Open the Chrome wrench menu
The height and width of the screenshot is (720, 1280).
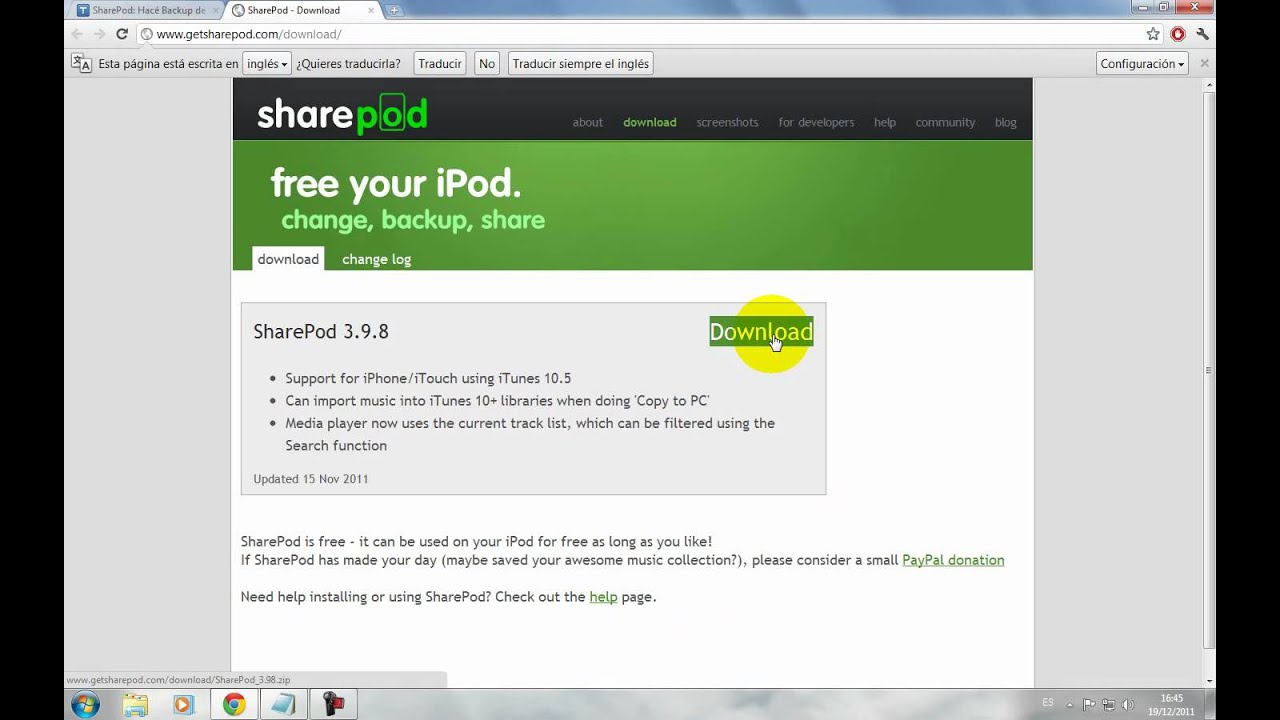(1203, 34)
